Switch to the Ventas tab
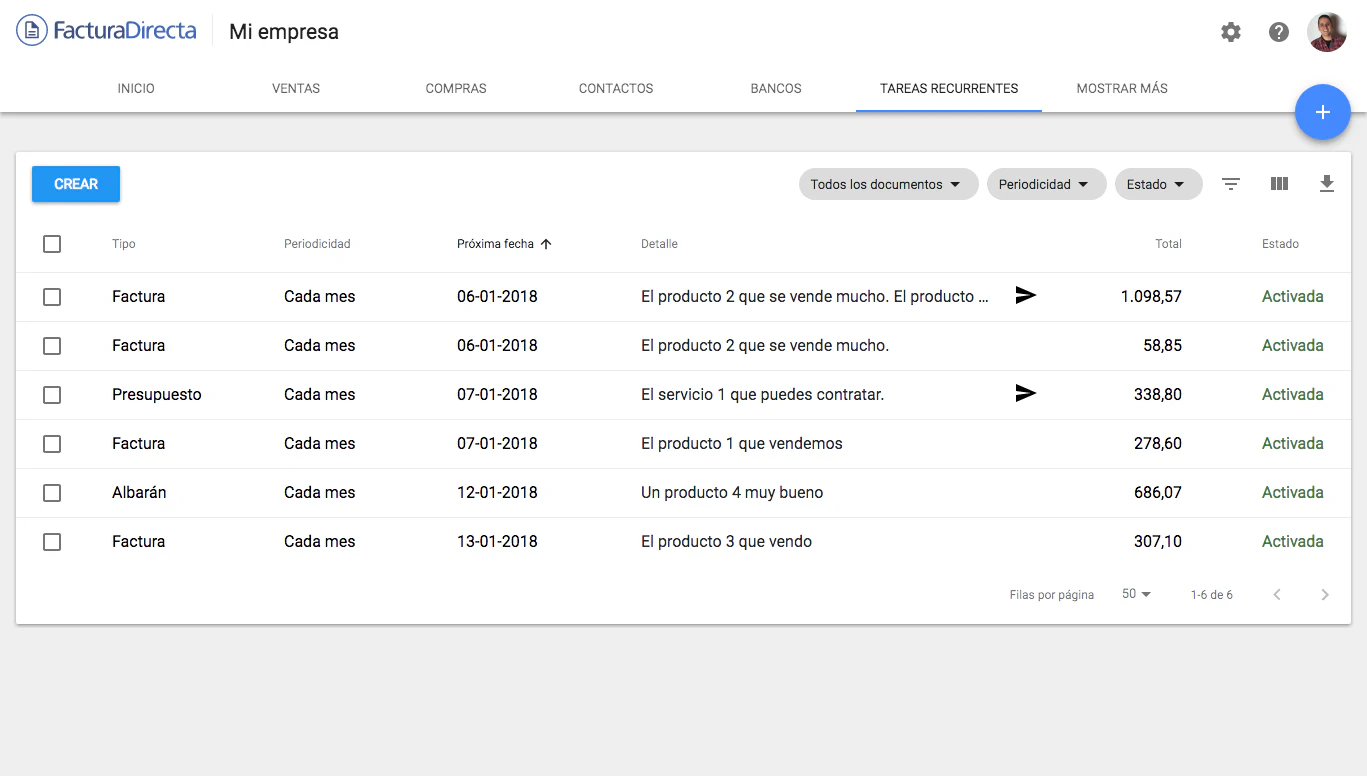 tap(296, 88)
